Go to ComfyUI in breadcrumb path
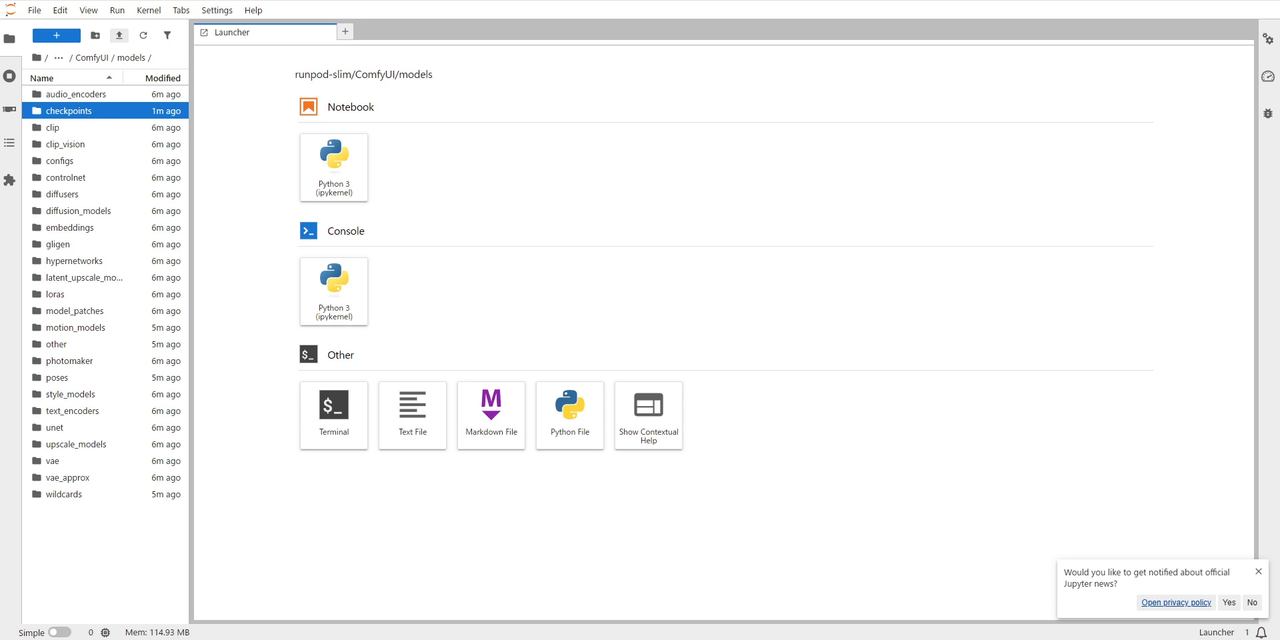 tap(93, 57)
